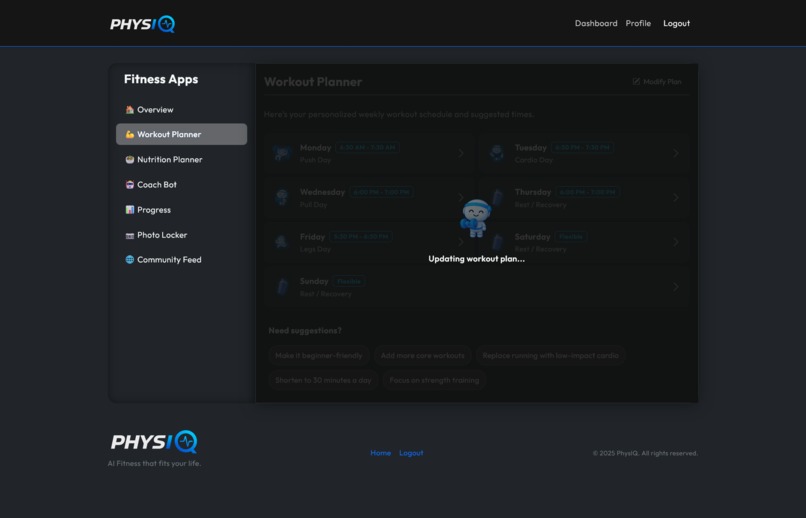Expand Tuesday card using its chevron
Image resolution: width=806 pixels, height=518 pixels.
pyautogui.click(x=675, y=153)
